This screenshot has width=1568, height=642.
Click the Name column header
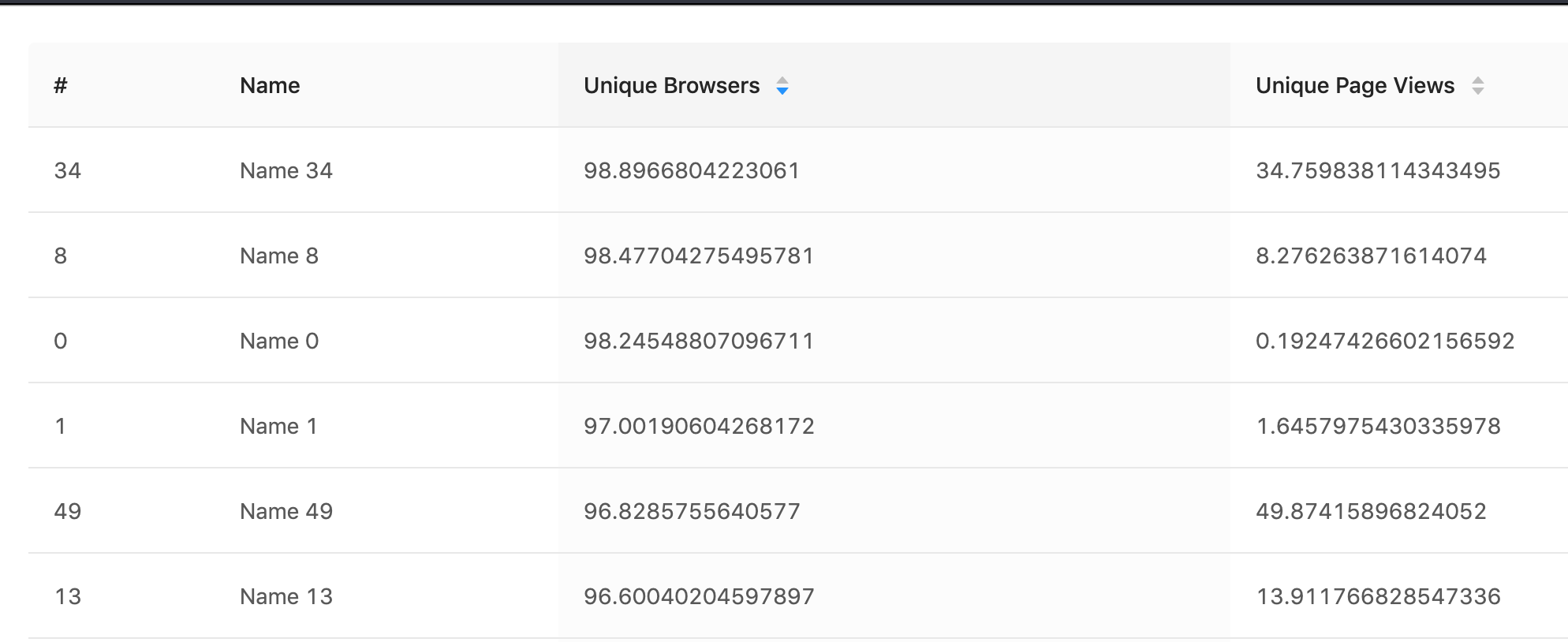(269, 85)
